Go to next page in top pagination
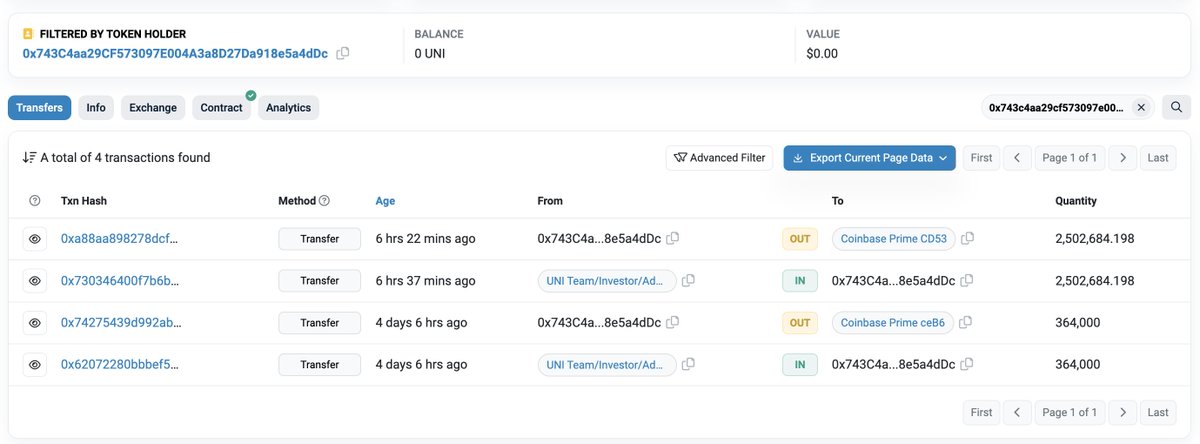Screen dimensions: 1200x444 tap(1123, 158)
